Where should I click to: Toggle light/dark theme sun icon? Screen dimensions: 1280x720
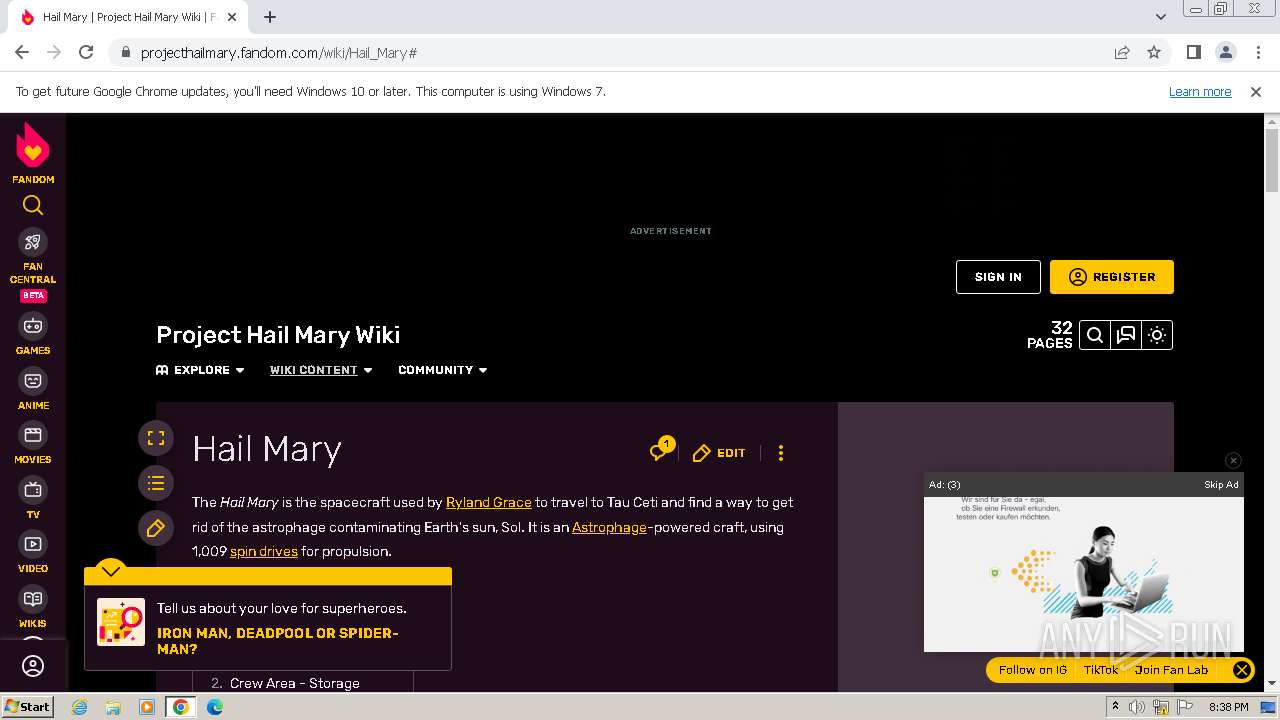pos(1157,335)
